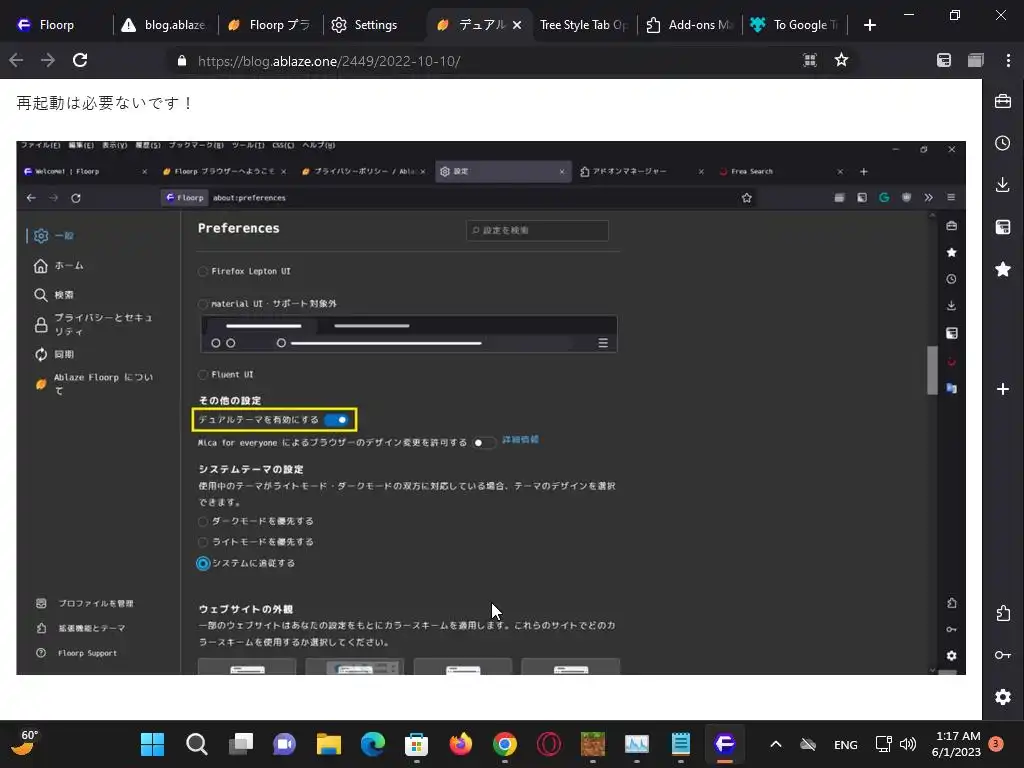Click the site security lock icon
1024x768 pixels.
click(182, 61)
